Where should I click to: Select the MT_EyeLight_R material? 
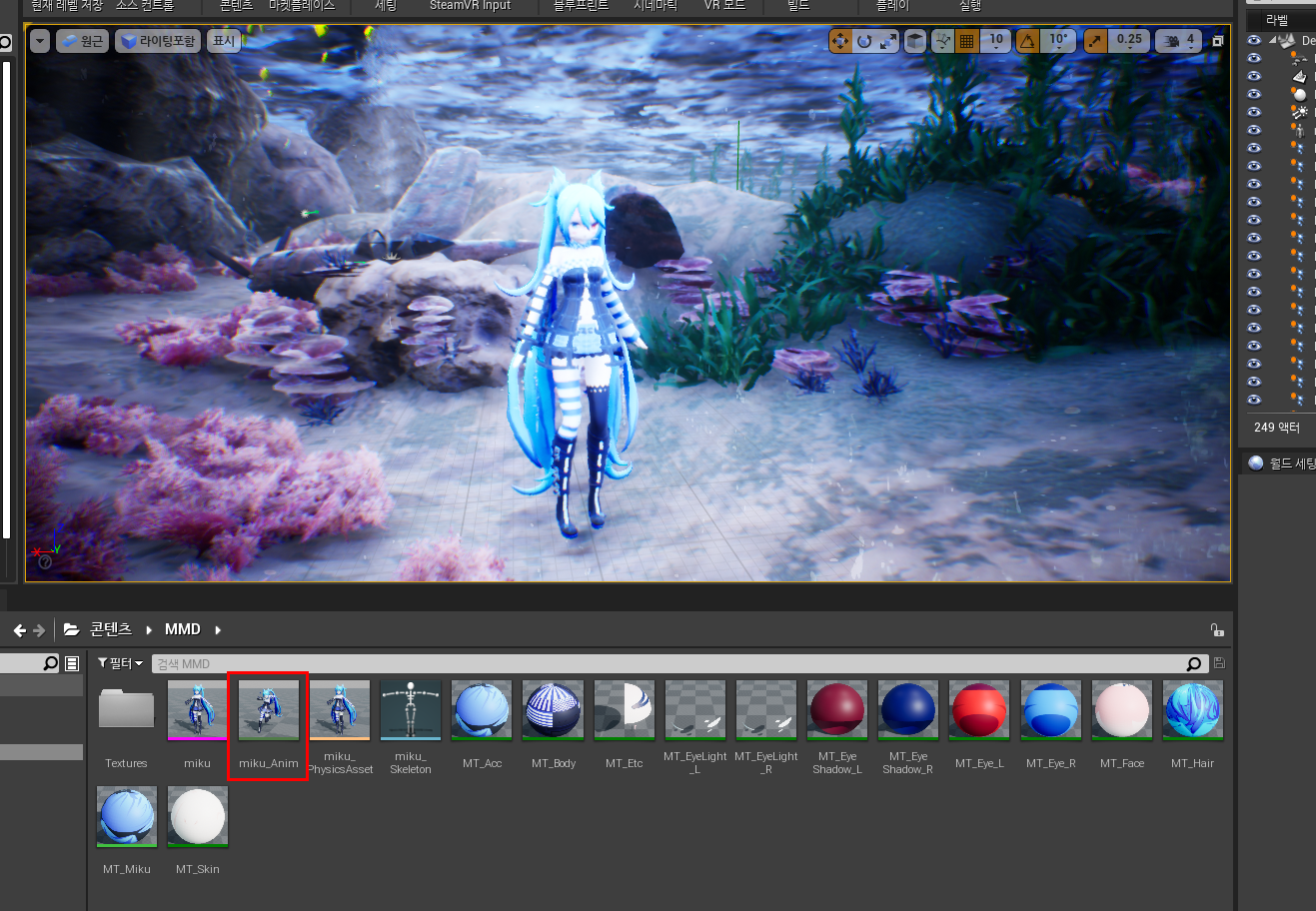pyautogui.click(x=766, y=726)
